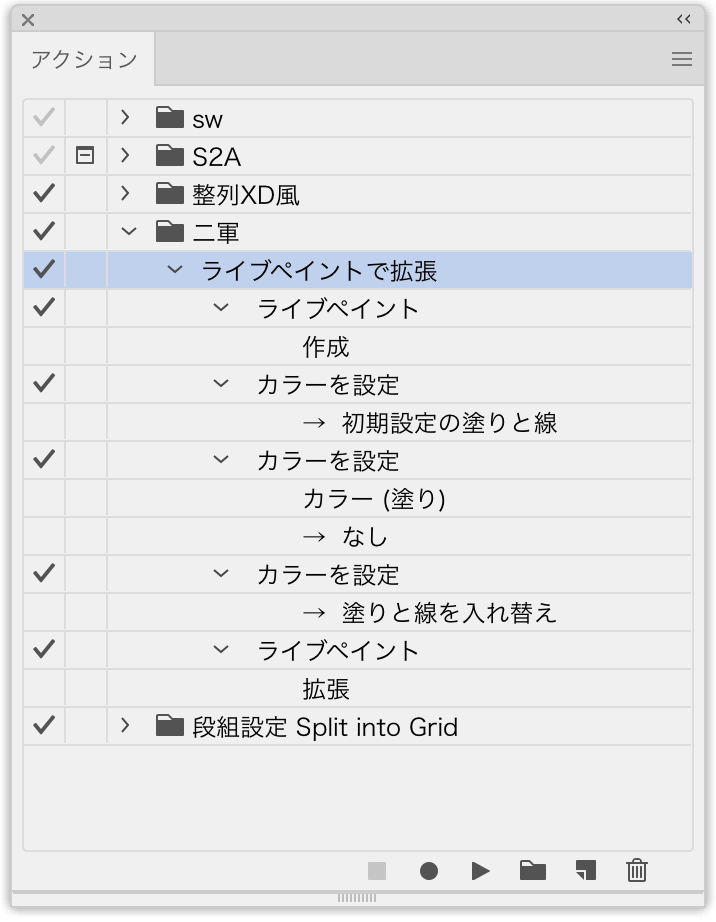Collapse the ライブペイントで拡張 action
The image size is (716, 922).
click(x=175, y=270)
